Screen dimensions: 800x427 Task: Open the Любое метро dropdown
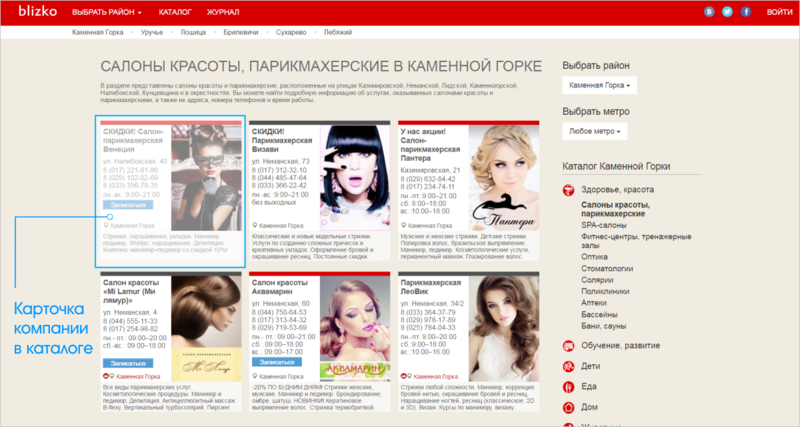(x=596, y=131)
